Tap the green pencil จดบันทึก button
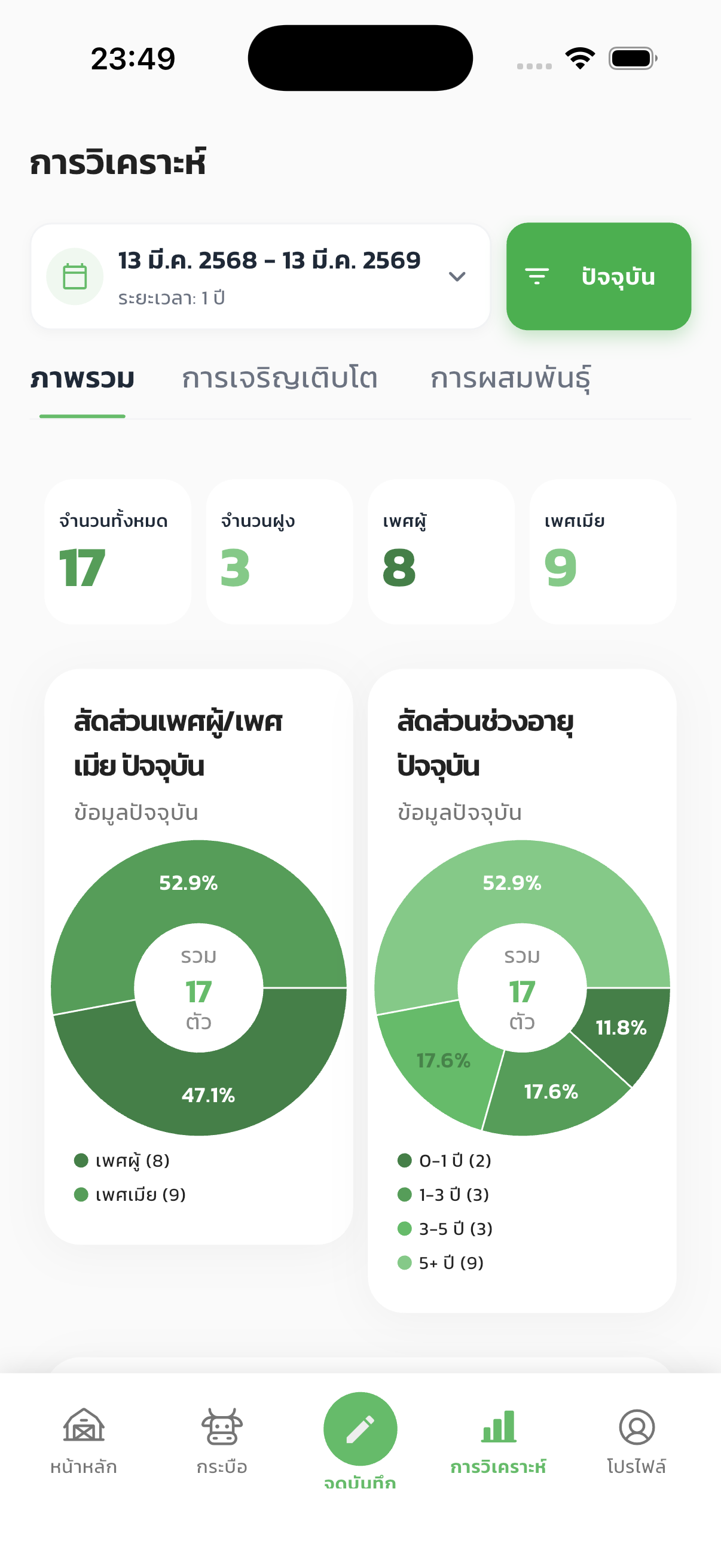This screenshot has height=1568, width=721. tap(360, 1429)
